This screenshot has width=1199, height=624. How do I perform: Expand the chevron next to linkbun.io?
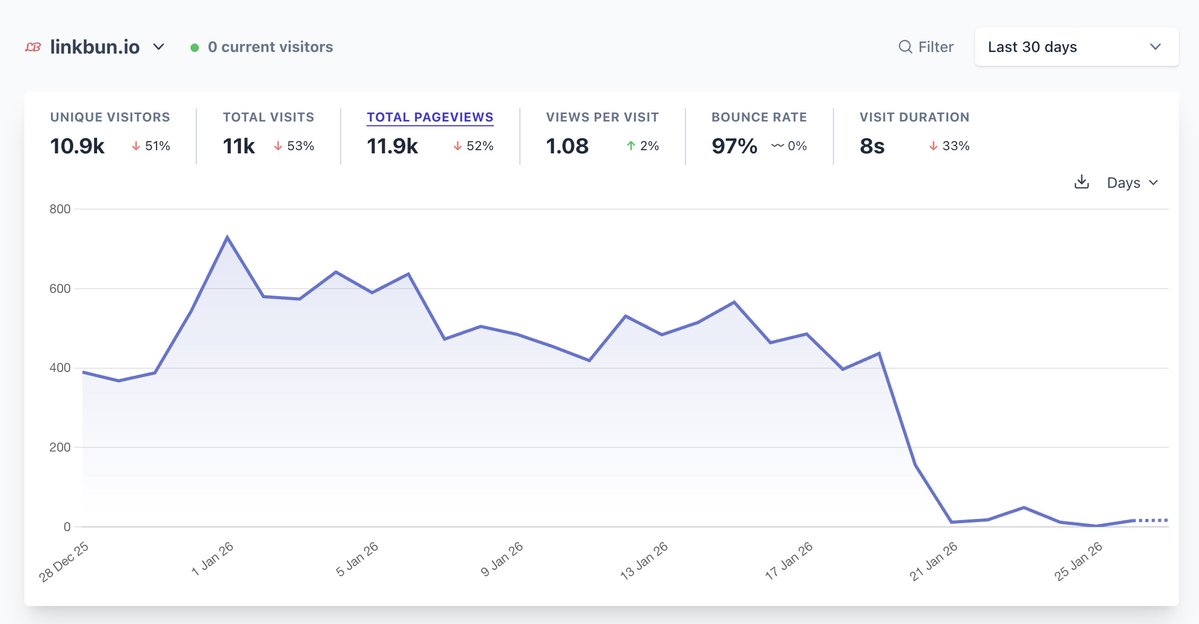(157, 46)
